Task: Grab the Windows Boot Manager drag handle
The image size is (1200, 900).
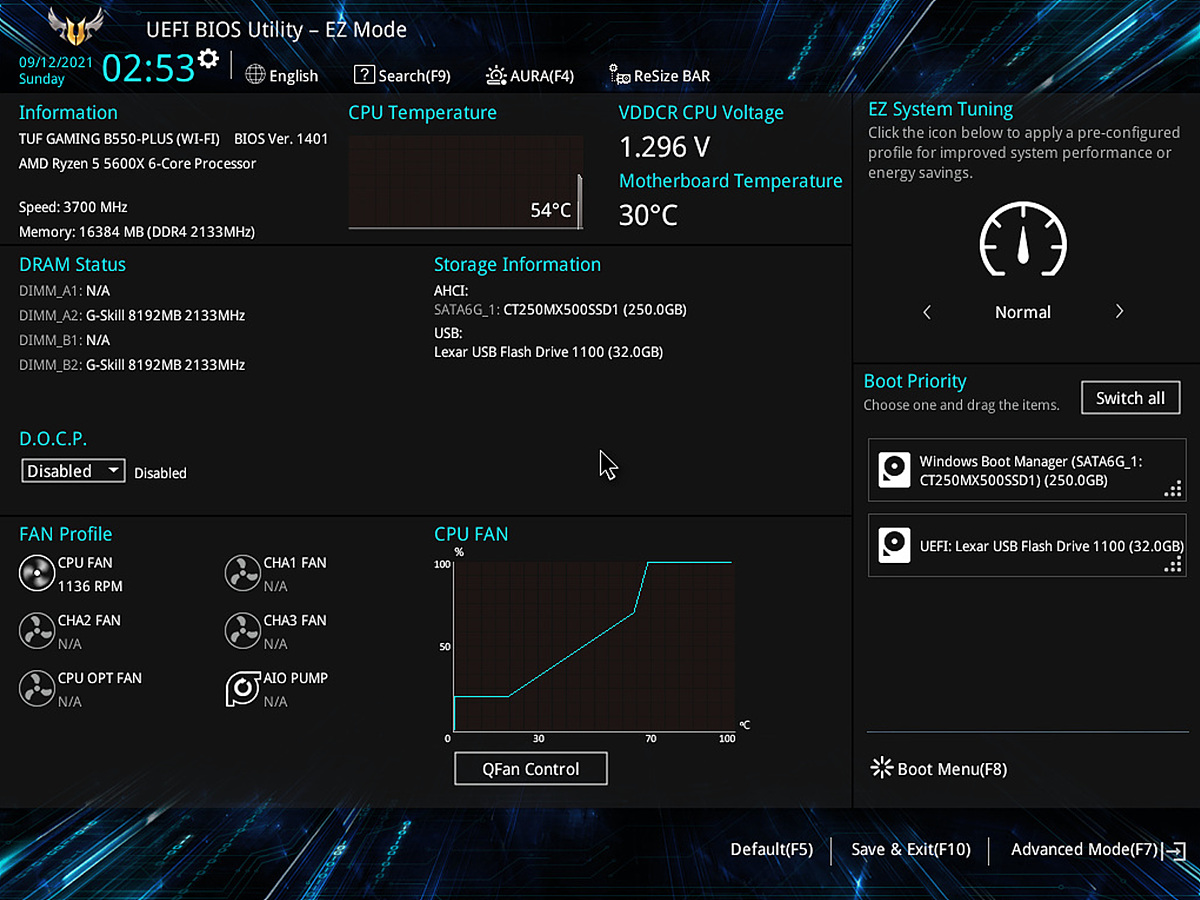Action: point(1173,489)
